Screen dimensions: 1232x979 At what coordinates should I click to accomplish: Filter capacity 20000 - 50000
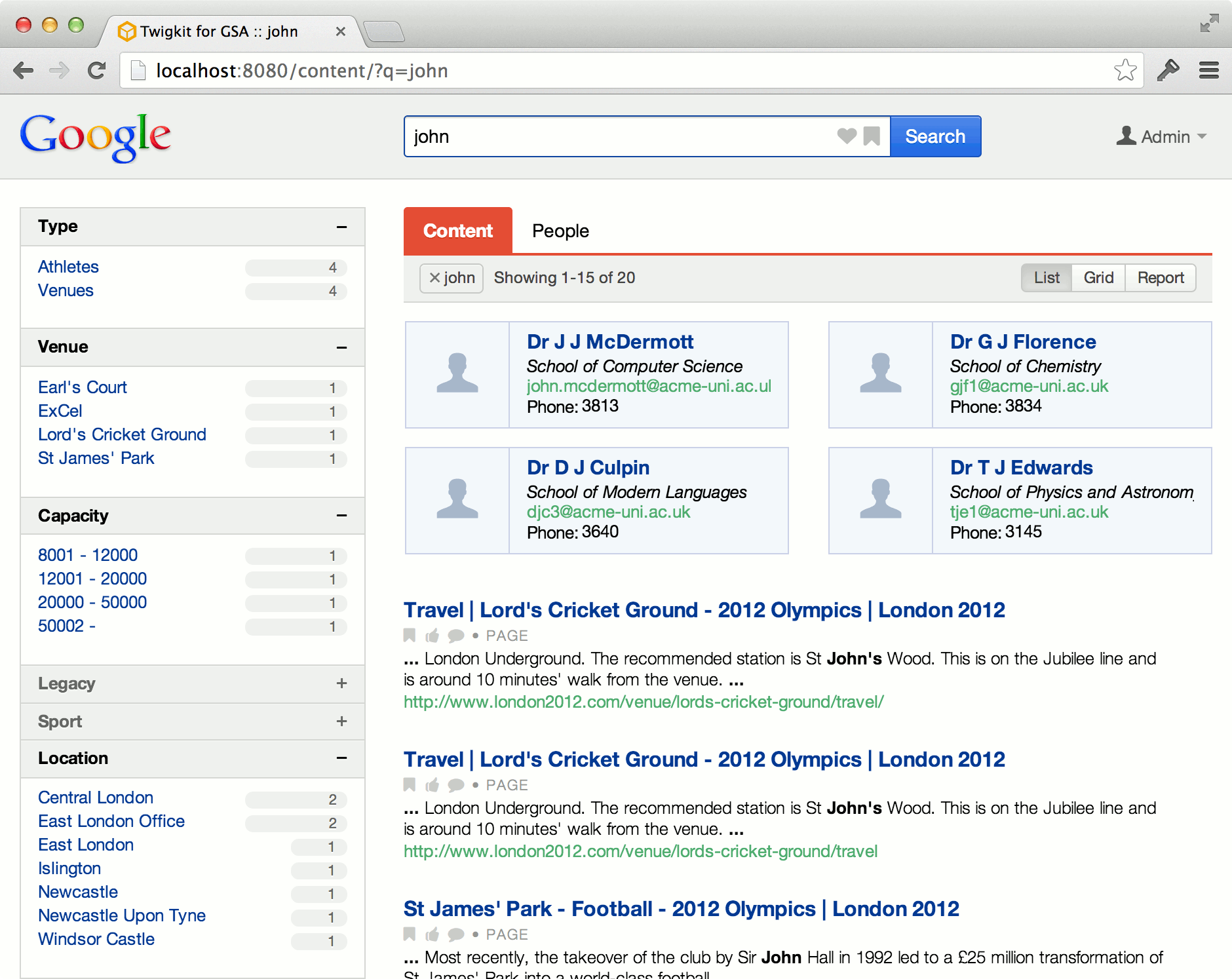point(92,602)
